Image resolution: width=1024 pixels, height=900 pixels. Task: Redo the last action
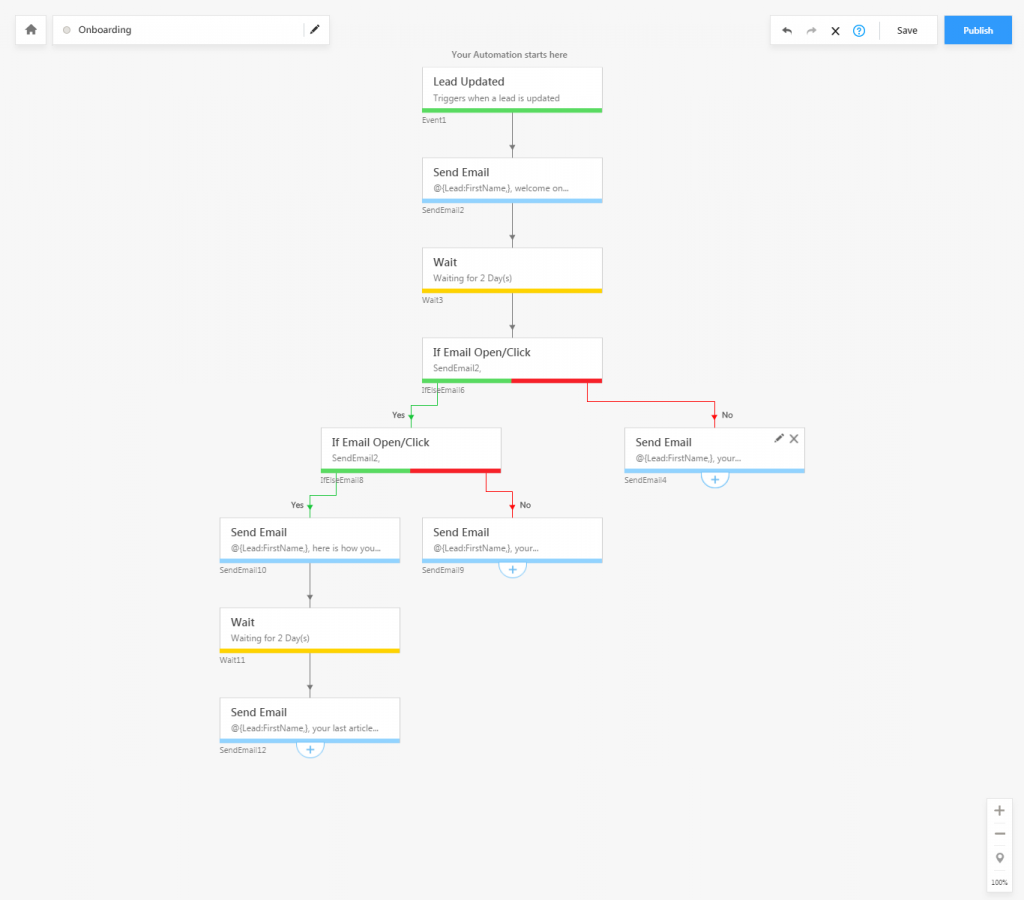(811, 31)
